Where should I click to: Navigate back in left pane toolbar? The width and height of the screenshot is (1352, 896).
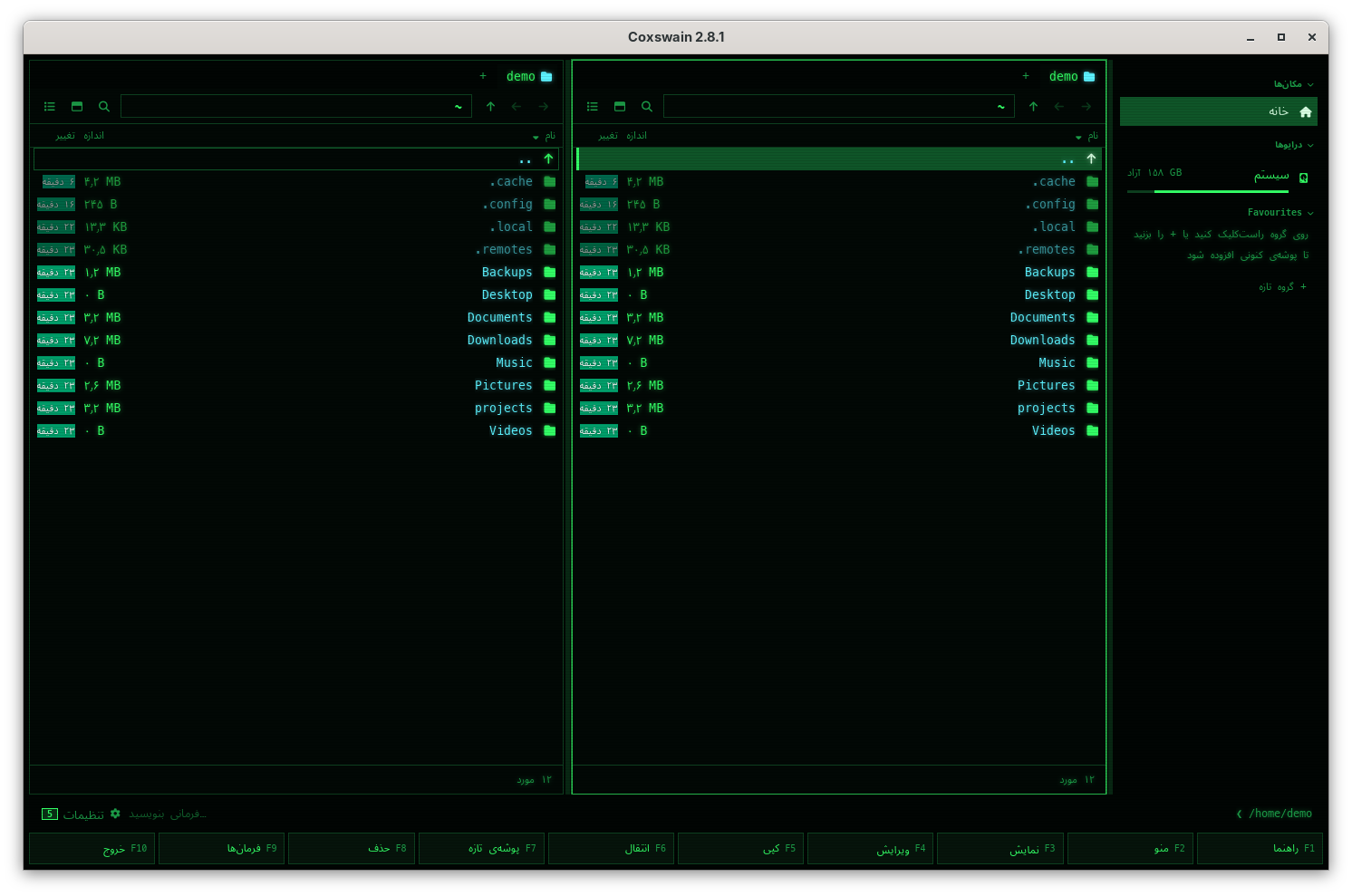tap(517, 107)
